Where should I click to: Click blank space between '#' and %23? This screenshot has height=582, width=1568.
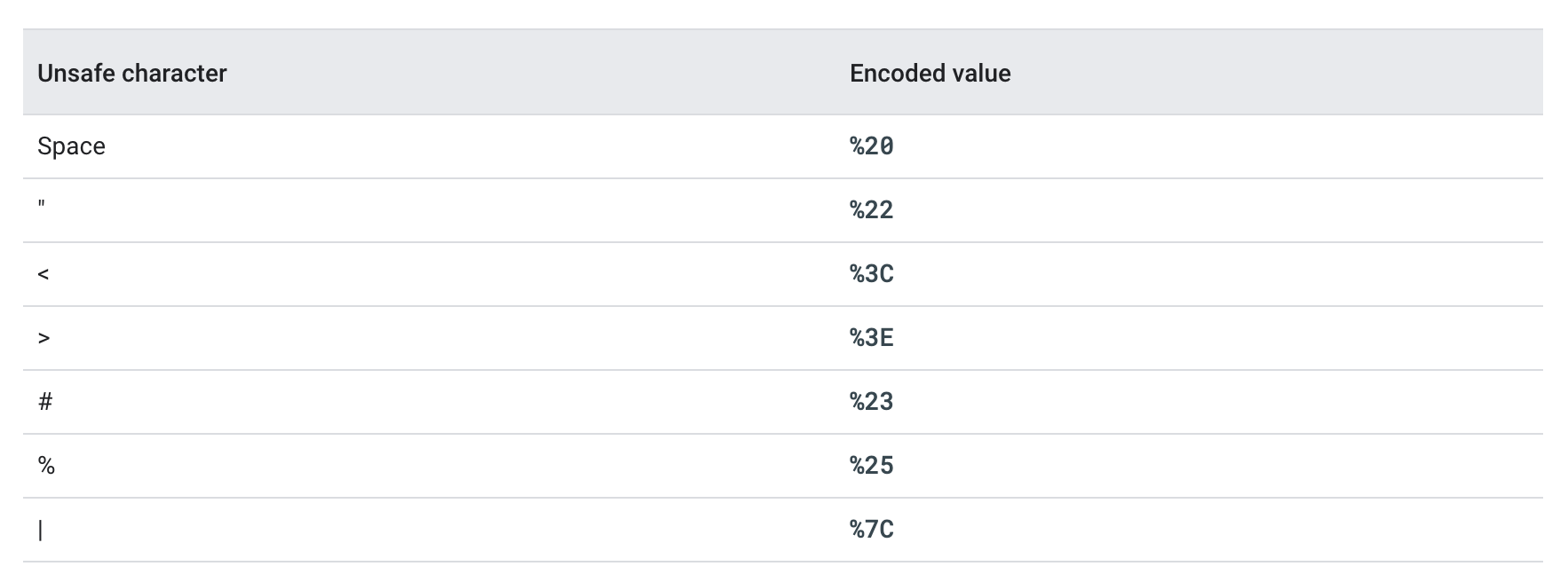(x=444, y=402)
